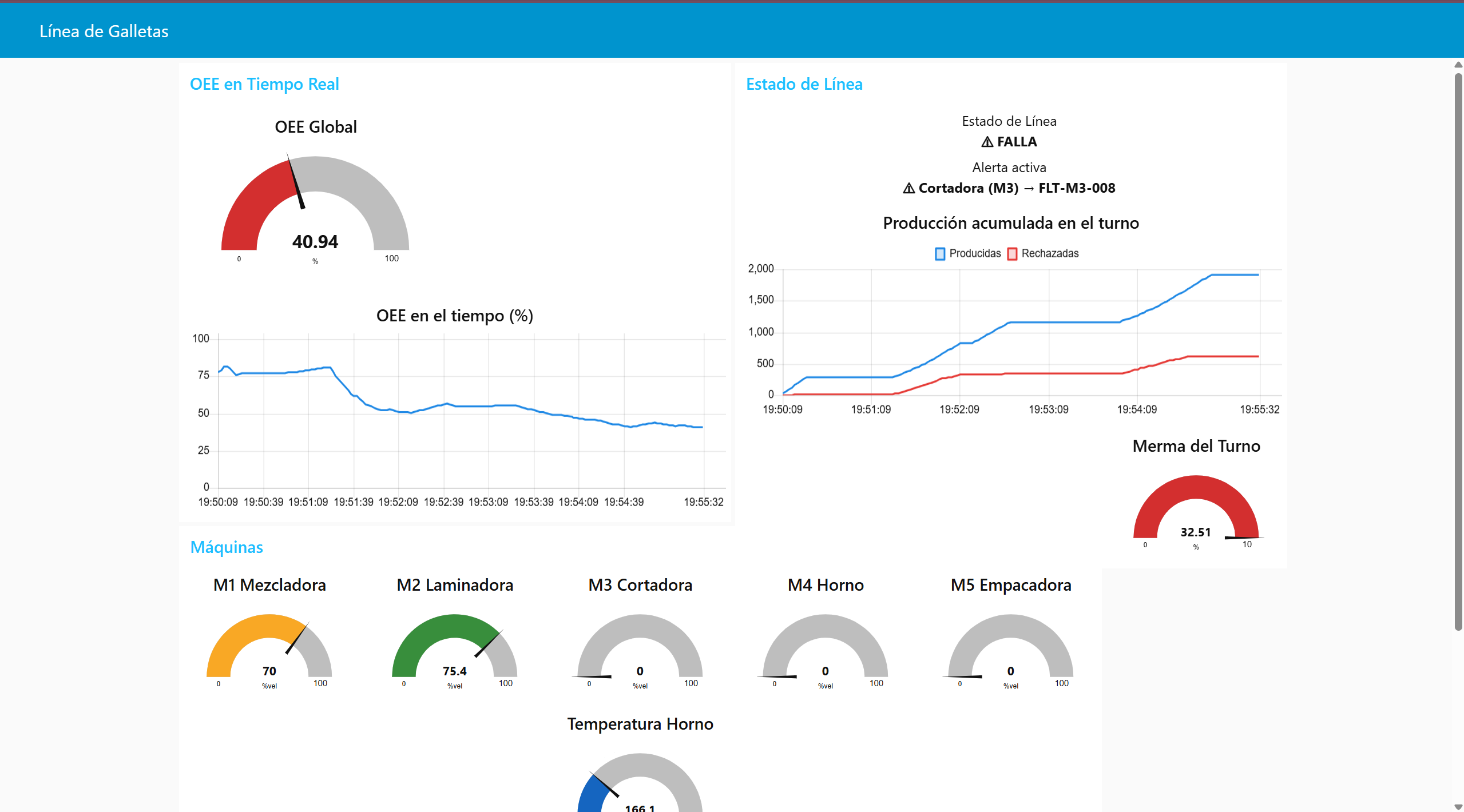
Task: Click the OEE en el tiempo (%) title
Action: click(x=455, y=316)
